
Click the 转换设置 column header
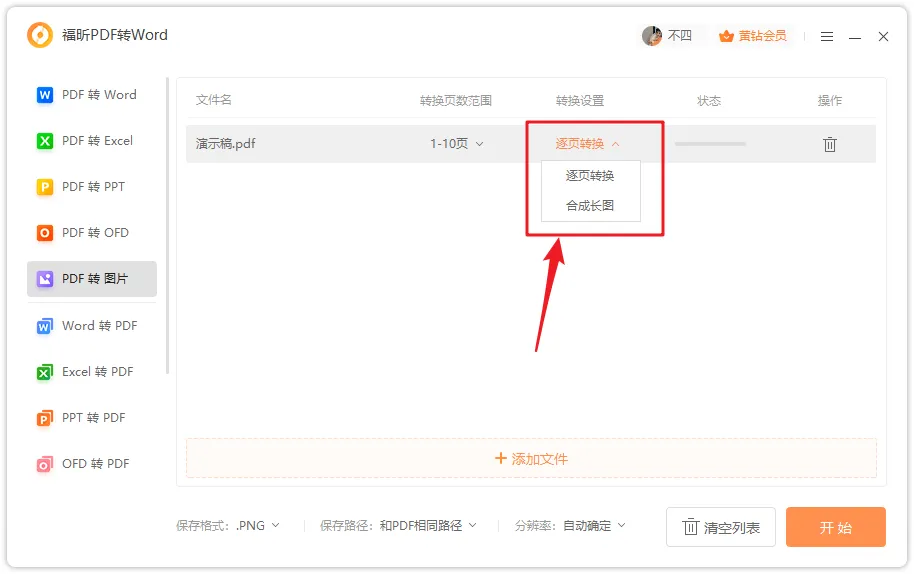coord(580,101)
